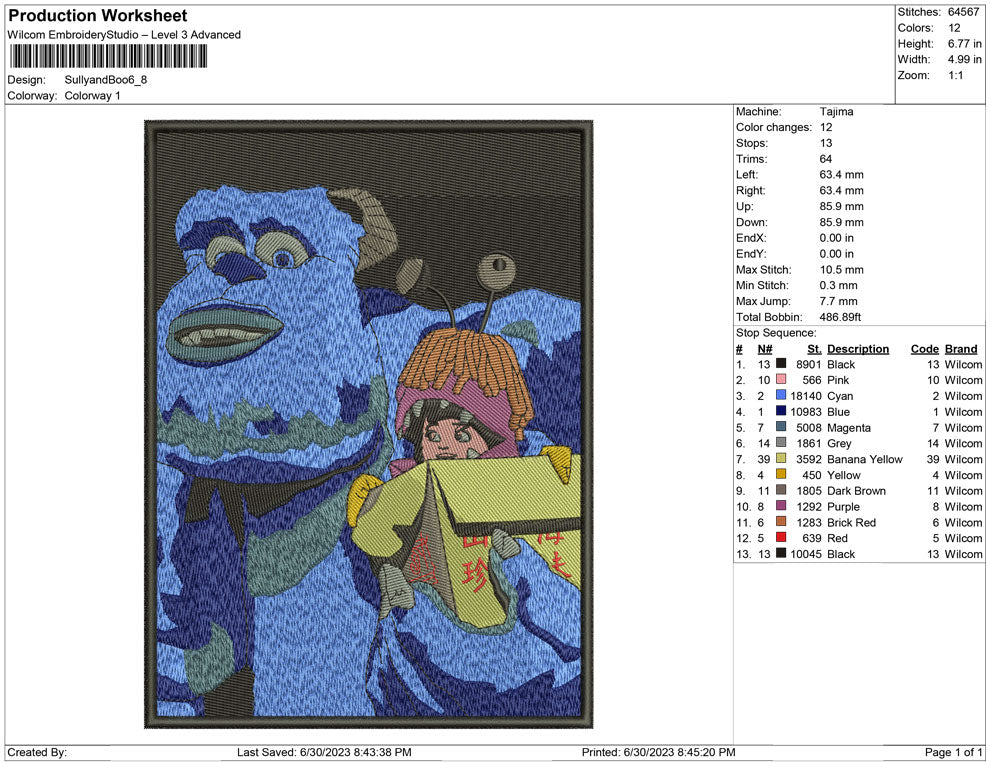Click the Total Bobbin value 486.89ft
Viewport: 990px width, 762px height.
pyautogui.click(x=840, y=317)
